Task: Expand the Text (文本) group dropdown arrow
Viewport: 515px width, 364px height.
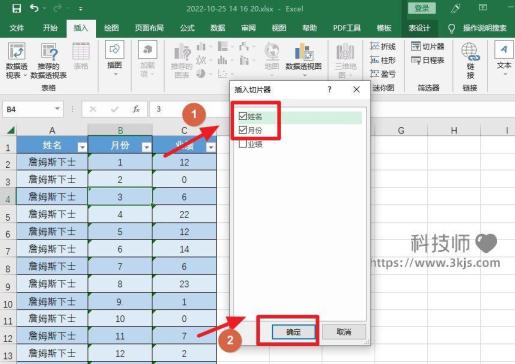Action: [x=505, y=74]
